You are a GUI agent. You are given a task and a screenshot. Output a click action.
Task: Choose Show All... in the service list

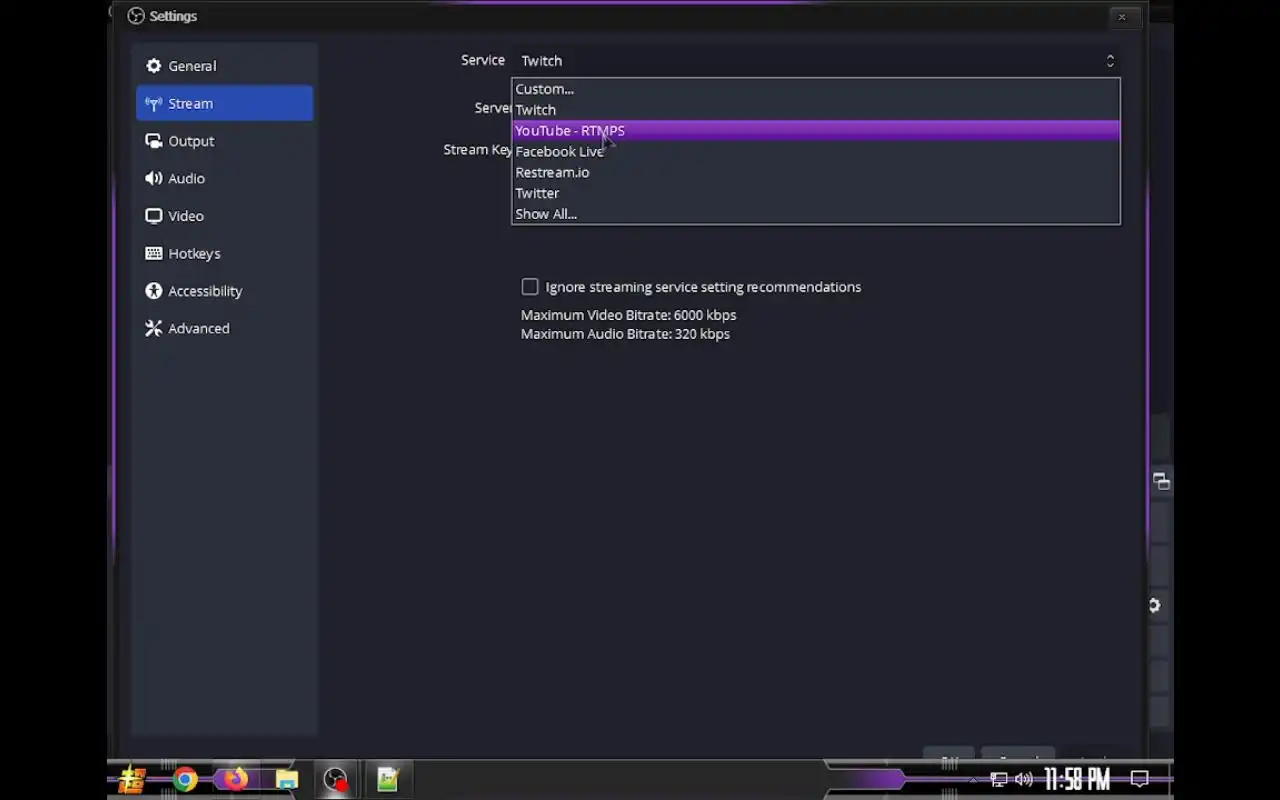(815, 214)
